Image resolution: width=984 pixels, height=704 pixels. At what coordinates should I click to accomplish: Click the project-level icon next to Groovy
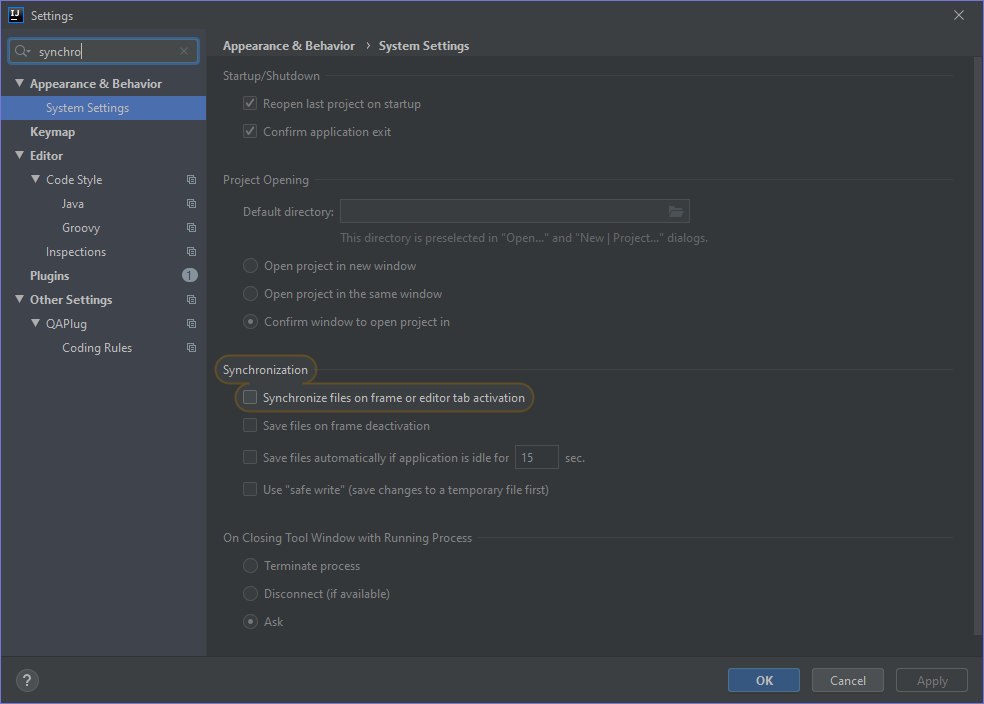pyautogui.click(x=191, y=228)
